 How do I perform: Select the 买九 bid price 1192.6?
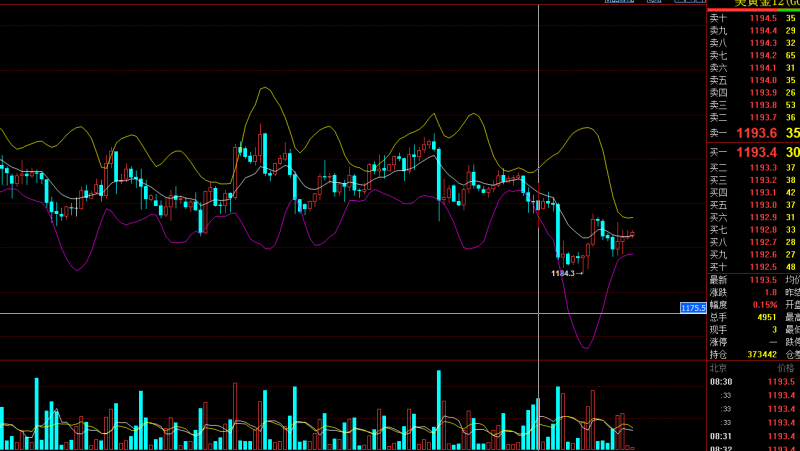click(763, 255)
